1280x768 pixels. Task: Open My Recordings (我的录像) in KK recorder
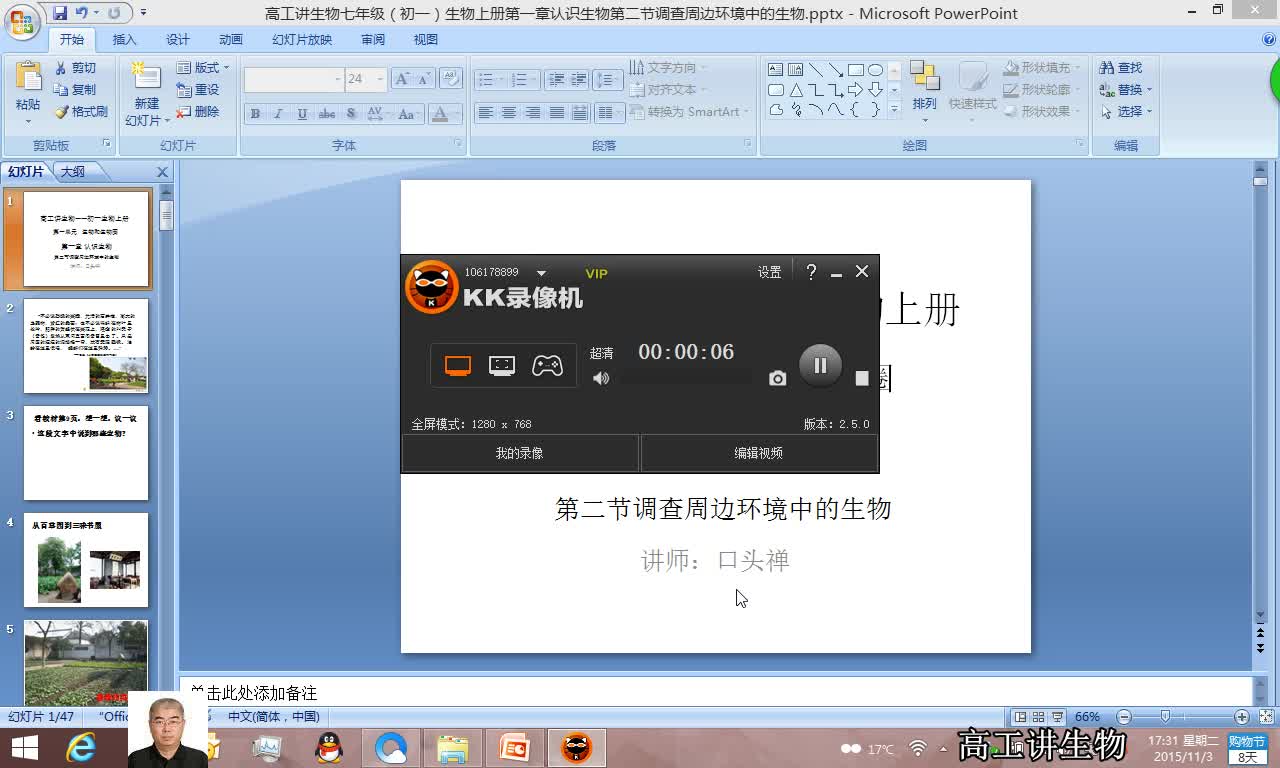[x=520, y=453]
